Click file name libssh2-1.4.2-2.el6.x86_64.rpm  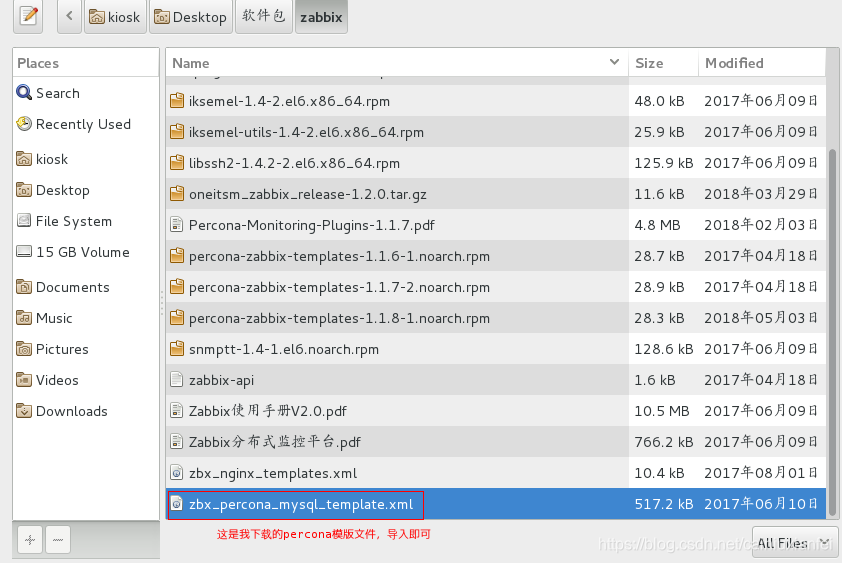click(x=294, y=163)
